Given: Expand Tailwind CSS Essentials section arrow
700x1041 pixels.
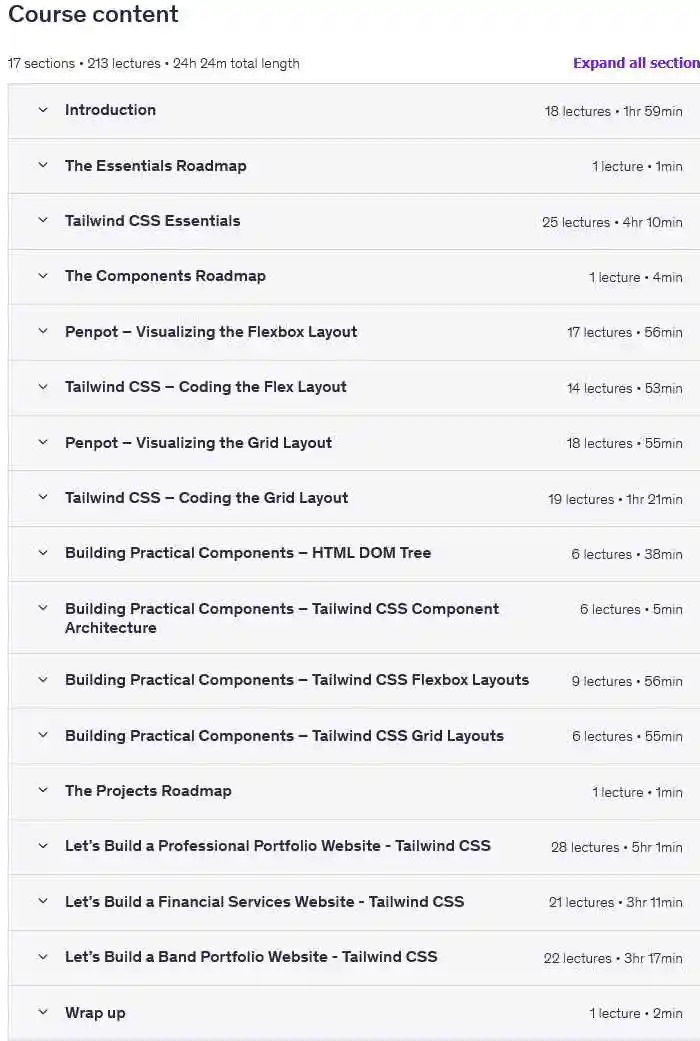Looking at the screenshot, I should (x=42, y=221).
